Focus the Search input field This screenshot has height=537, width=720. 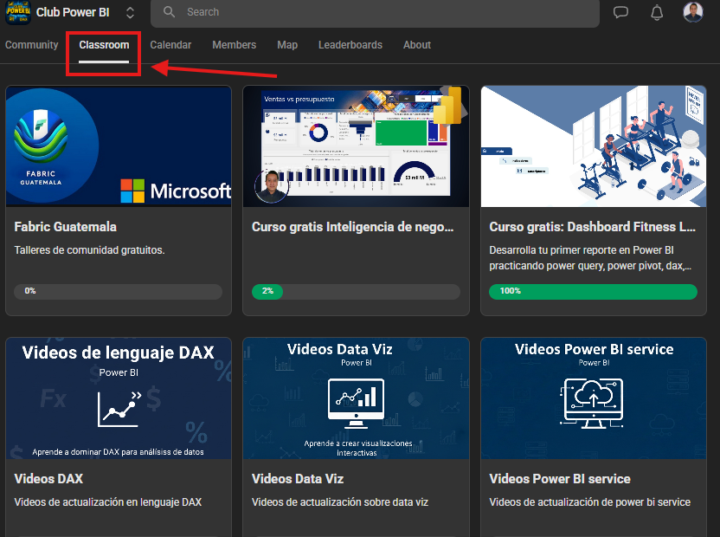click(375, 12)
